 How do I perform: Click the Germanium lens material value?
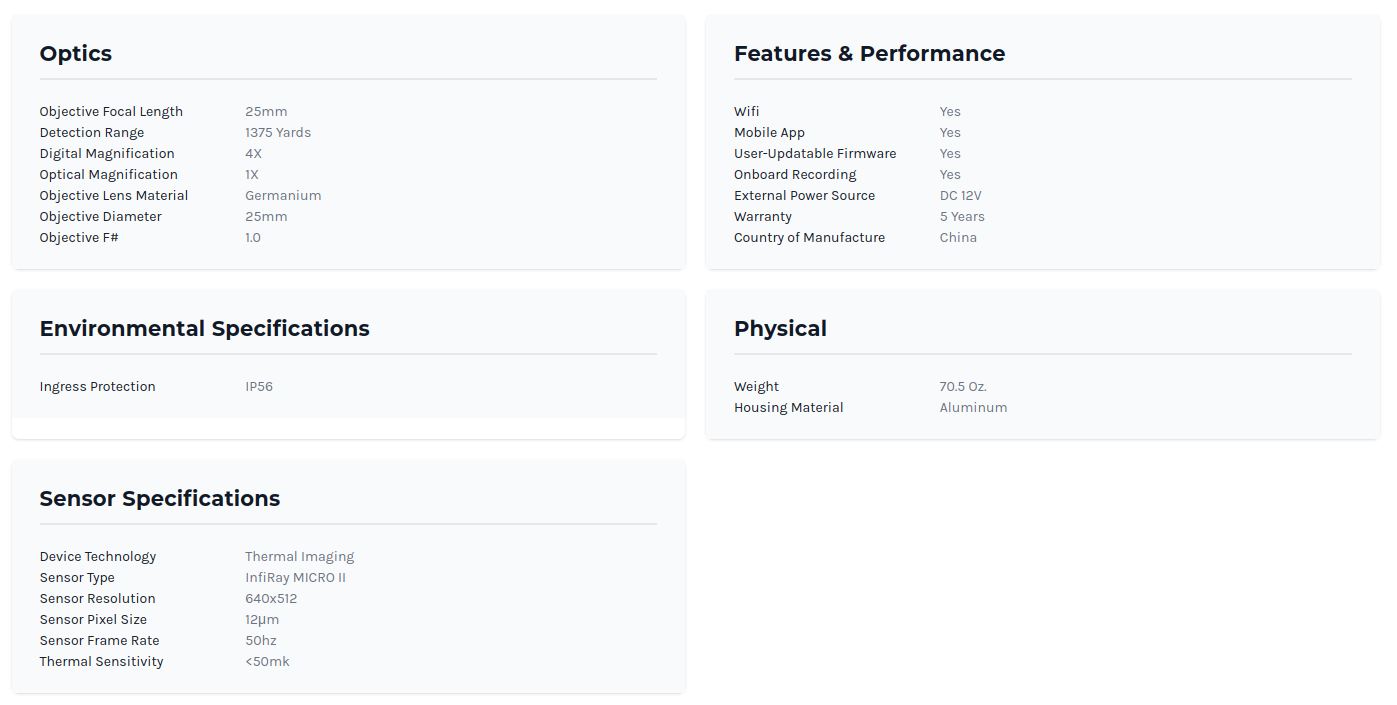[x=283, y=196]
